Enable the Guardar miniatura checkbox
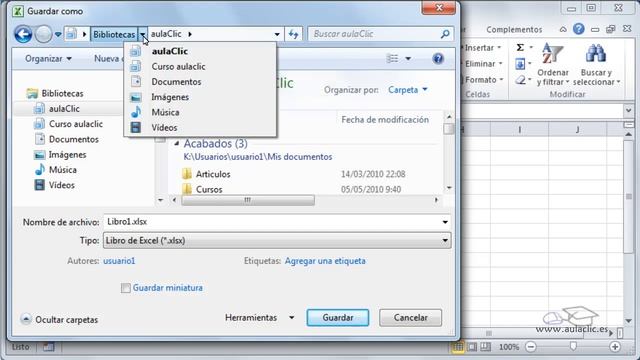 coord(126,288)
